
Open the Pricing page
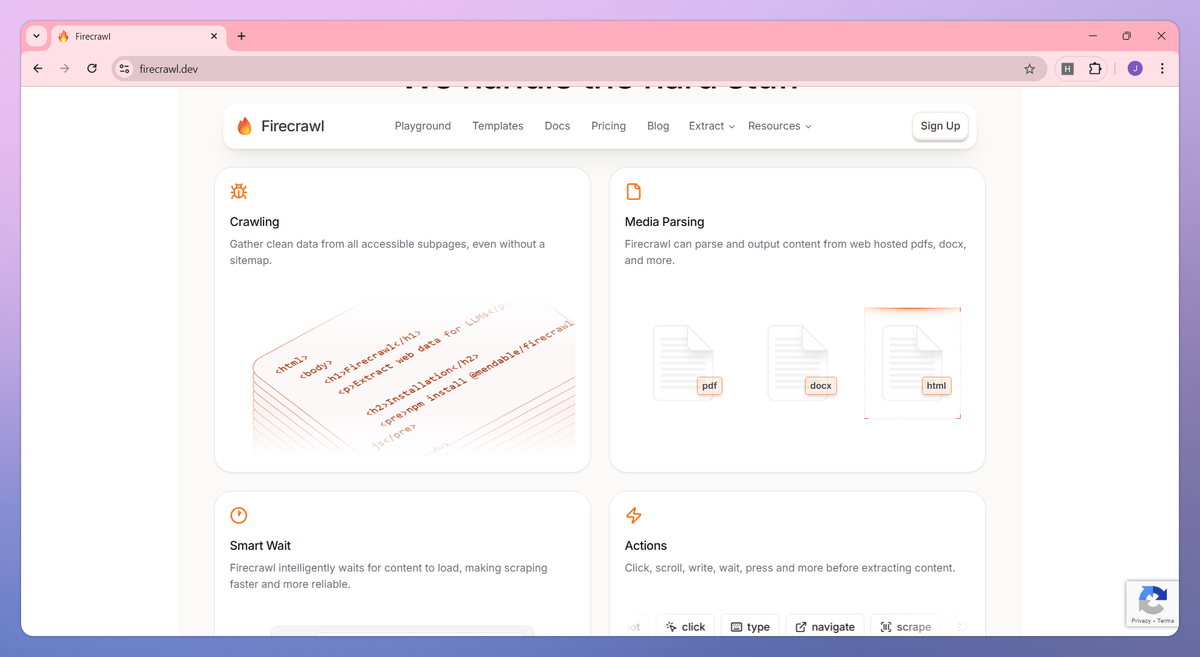608,126
